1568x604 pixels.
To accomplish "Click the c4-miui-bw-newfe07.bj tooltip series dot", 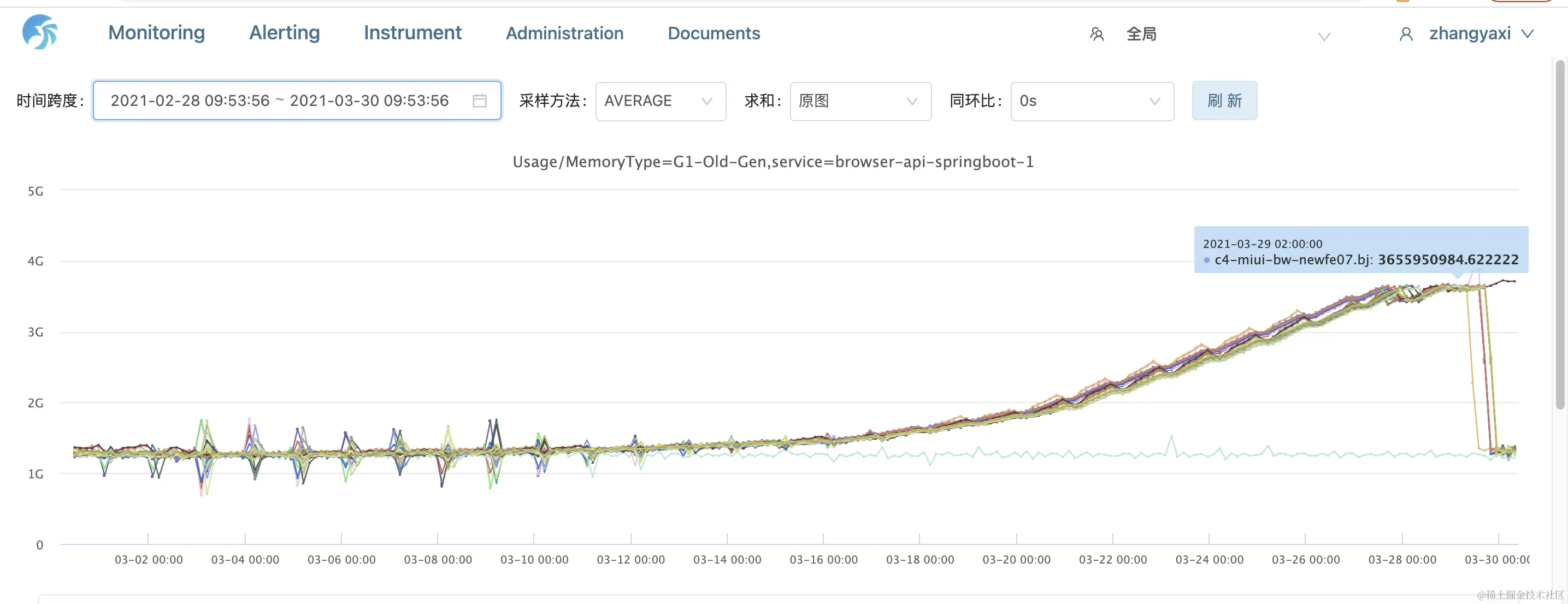I will tap(1206, 260).
